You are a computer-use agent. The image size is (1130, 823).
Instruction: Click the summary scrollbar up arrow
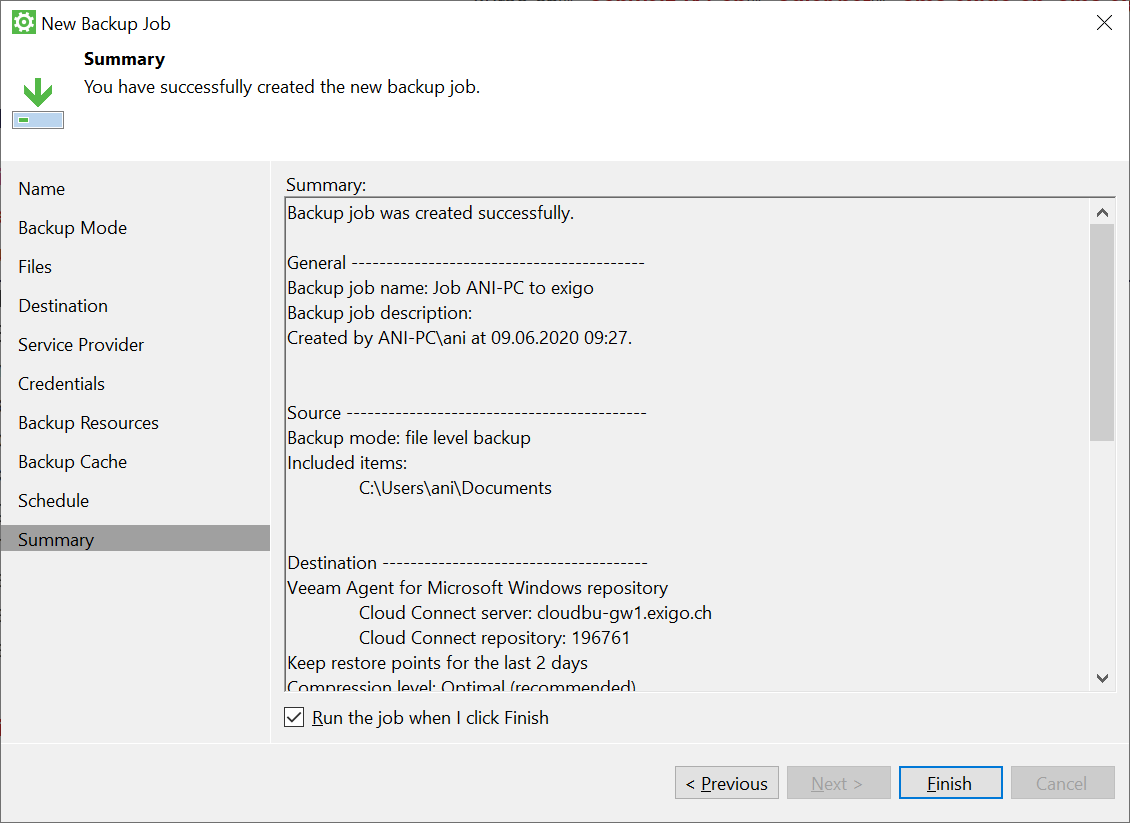pos(1102,212)
